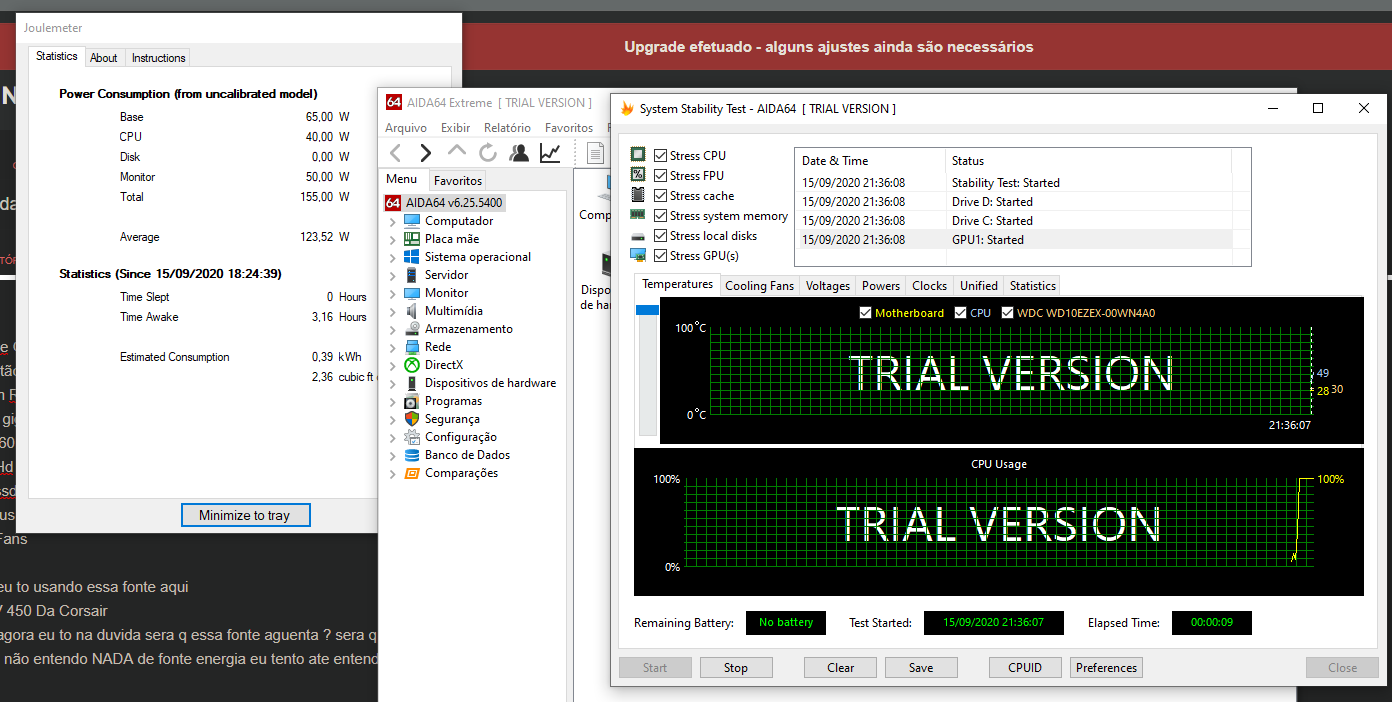1392x702 pixels.
Task: Click the Clear button
Action: (841, 668)
